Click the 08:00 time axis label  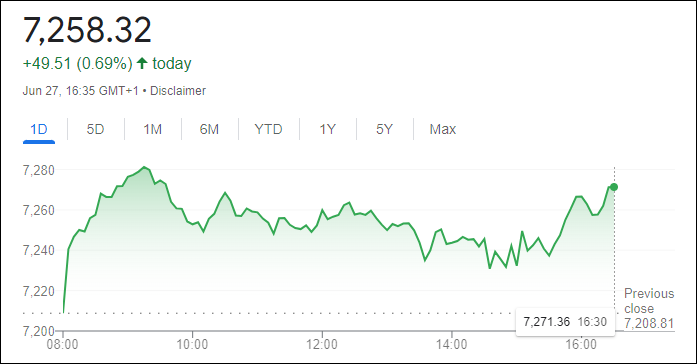(x=63, y=344)
